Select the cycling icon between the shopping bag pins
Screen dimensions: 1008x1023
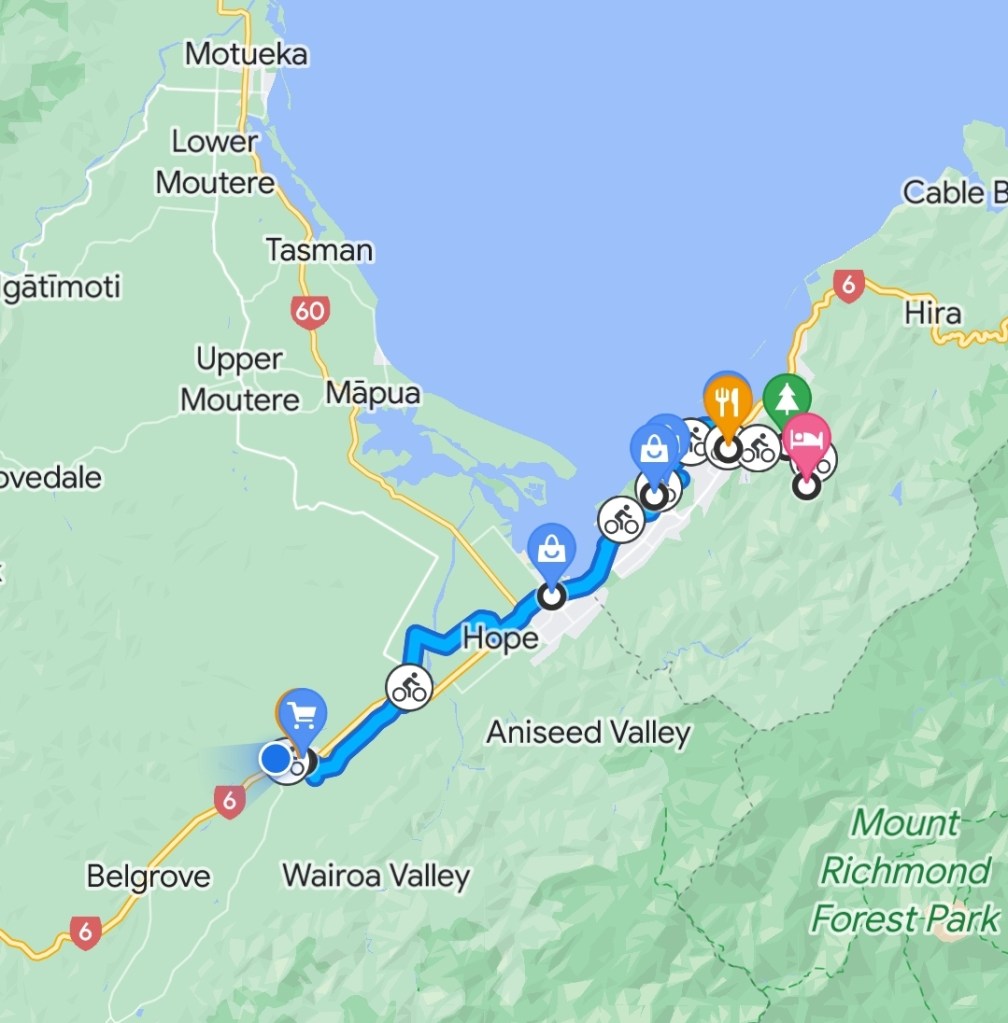621,519
